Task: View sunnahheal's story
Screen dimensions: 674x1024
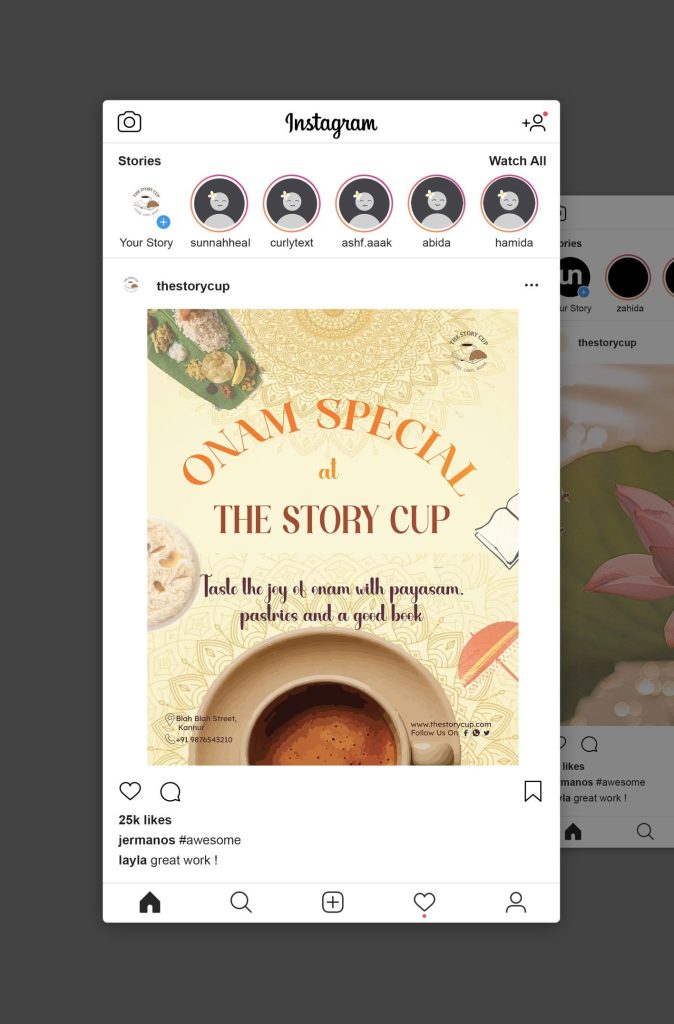Action: coord(219,203)
